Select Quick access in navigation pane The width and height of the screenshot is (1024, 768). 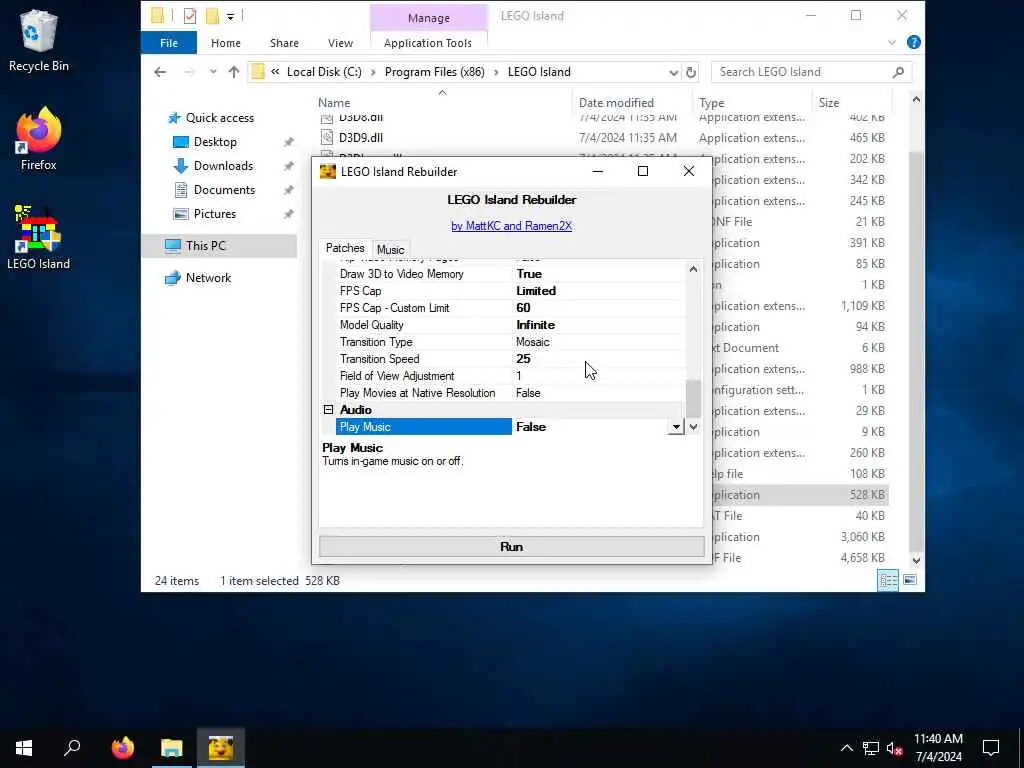click(x=219, y=118)
